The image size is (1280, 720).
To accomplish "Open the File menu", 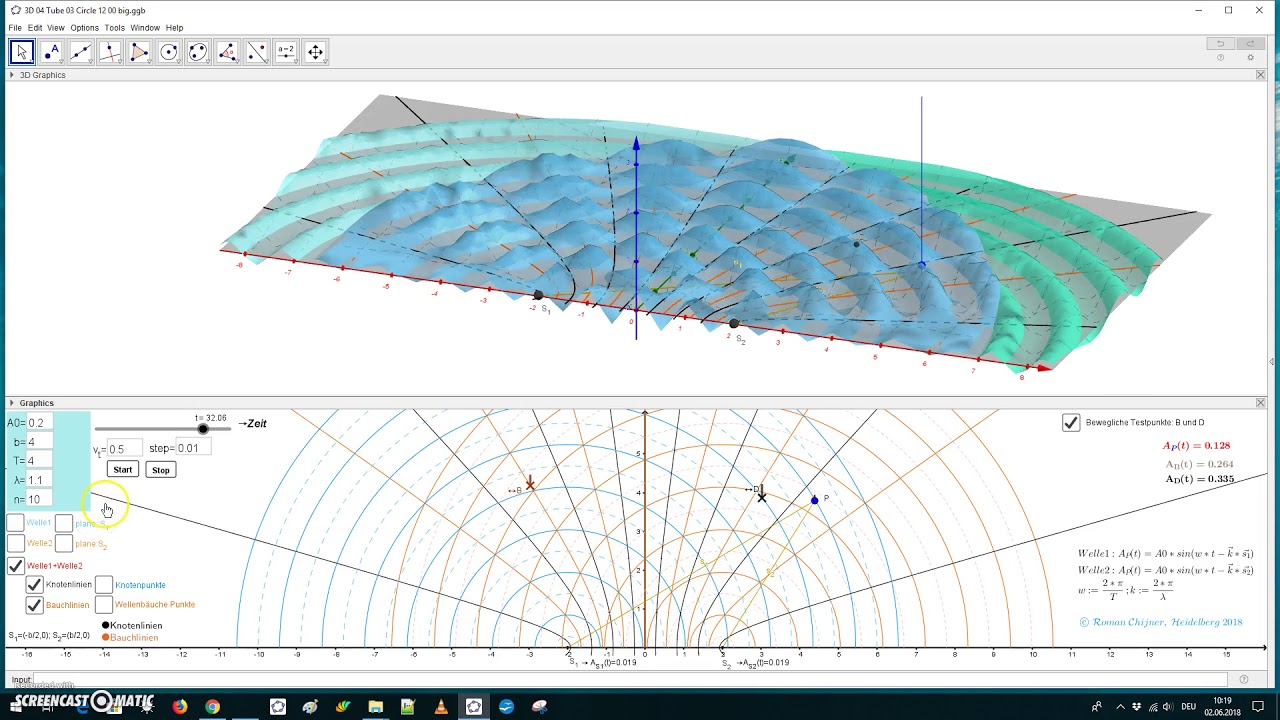I will (15, 28).
